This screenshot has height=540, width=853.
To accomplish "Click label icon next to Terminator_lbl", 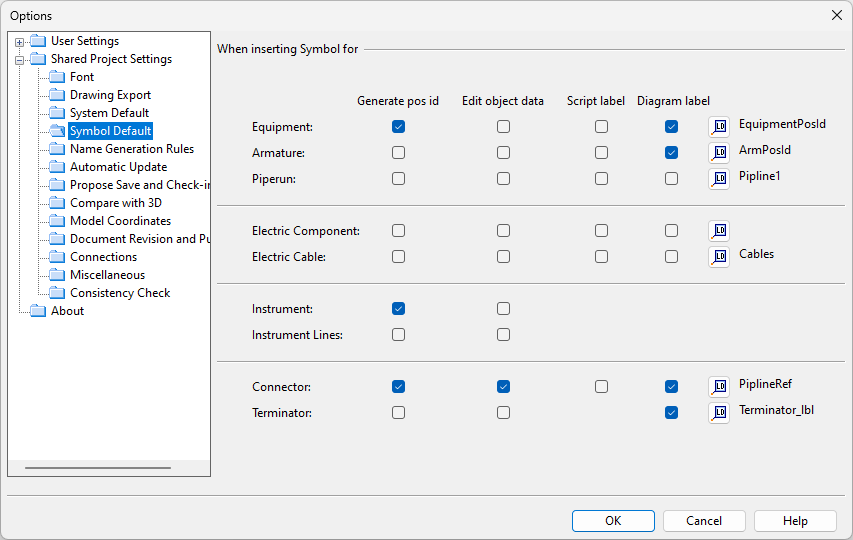I will 719,413.
